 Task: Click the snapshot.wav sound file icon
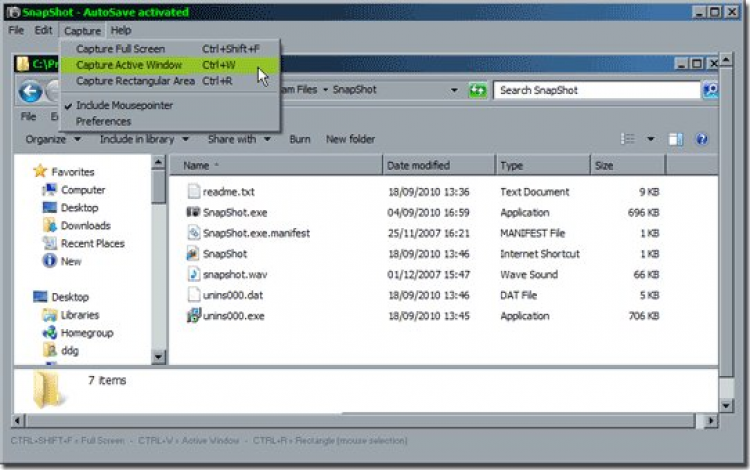(193, 274)
